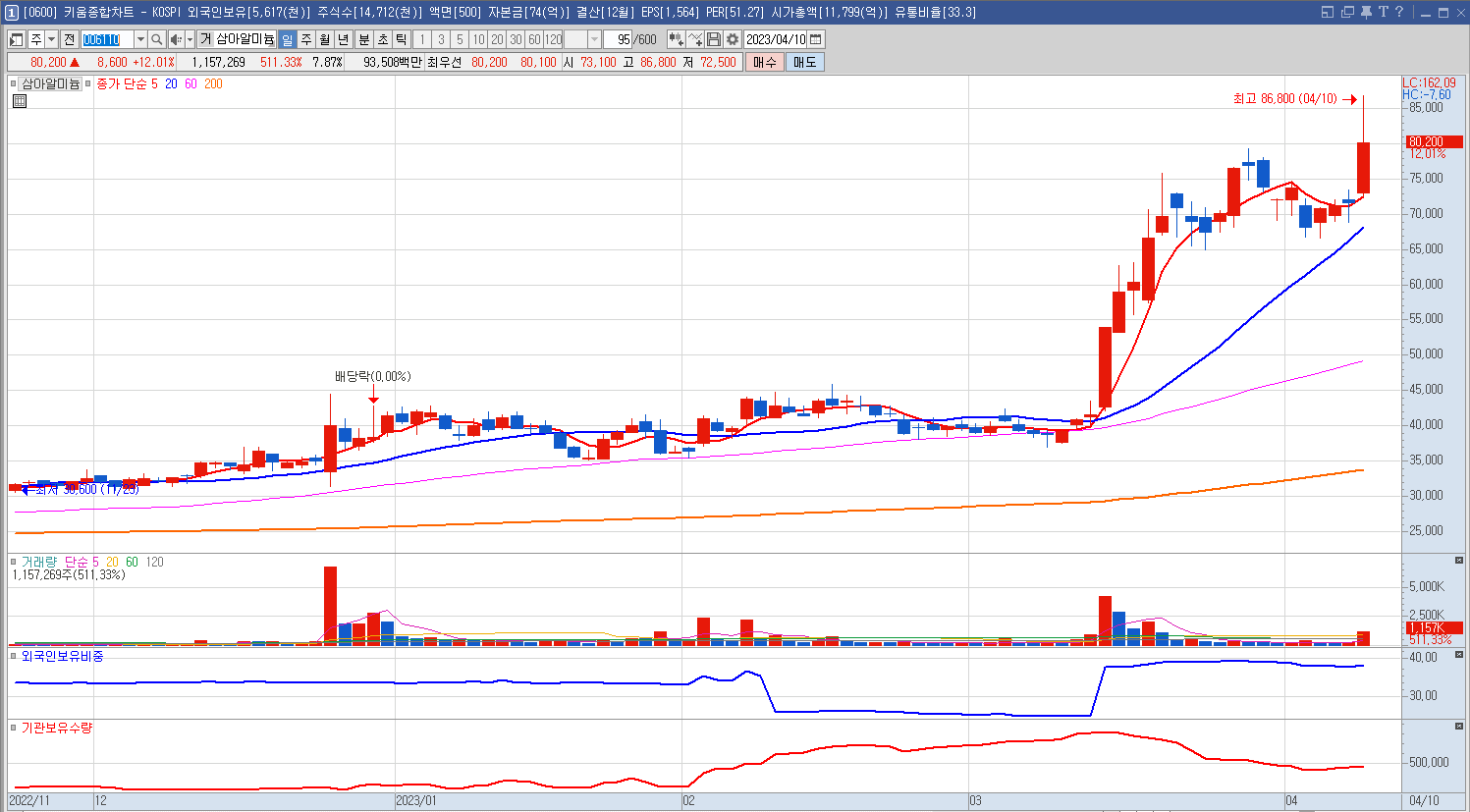Switch to 년 yearly chart period
The width and height of the screenshot is (1470, 812).
(x=343, y=39)
